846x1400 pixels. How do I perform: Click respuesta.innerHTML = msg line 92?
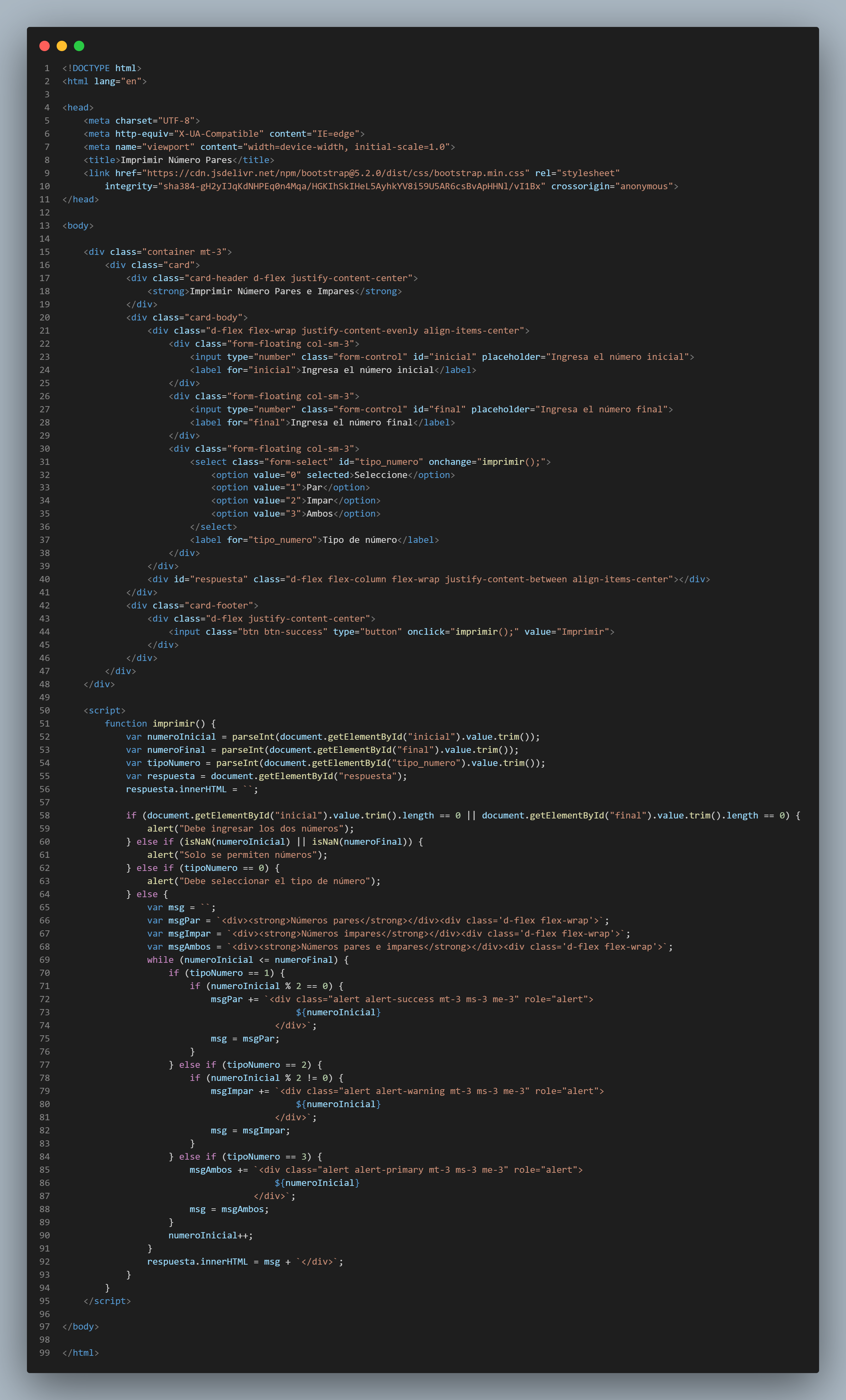[246, 1262]
